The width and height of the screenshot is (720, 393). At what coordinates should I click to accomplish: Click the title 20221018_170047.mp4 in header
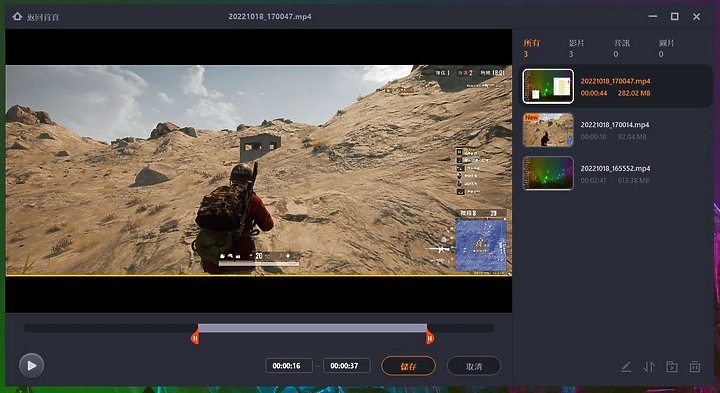pyautogui.click(x=270, y=17)
